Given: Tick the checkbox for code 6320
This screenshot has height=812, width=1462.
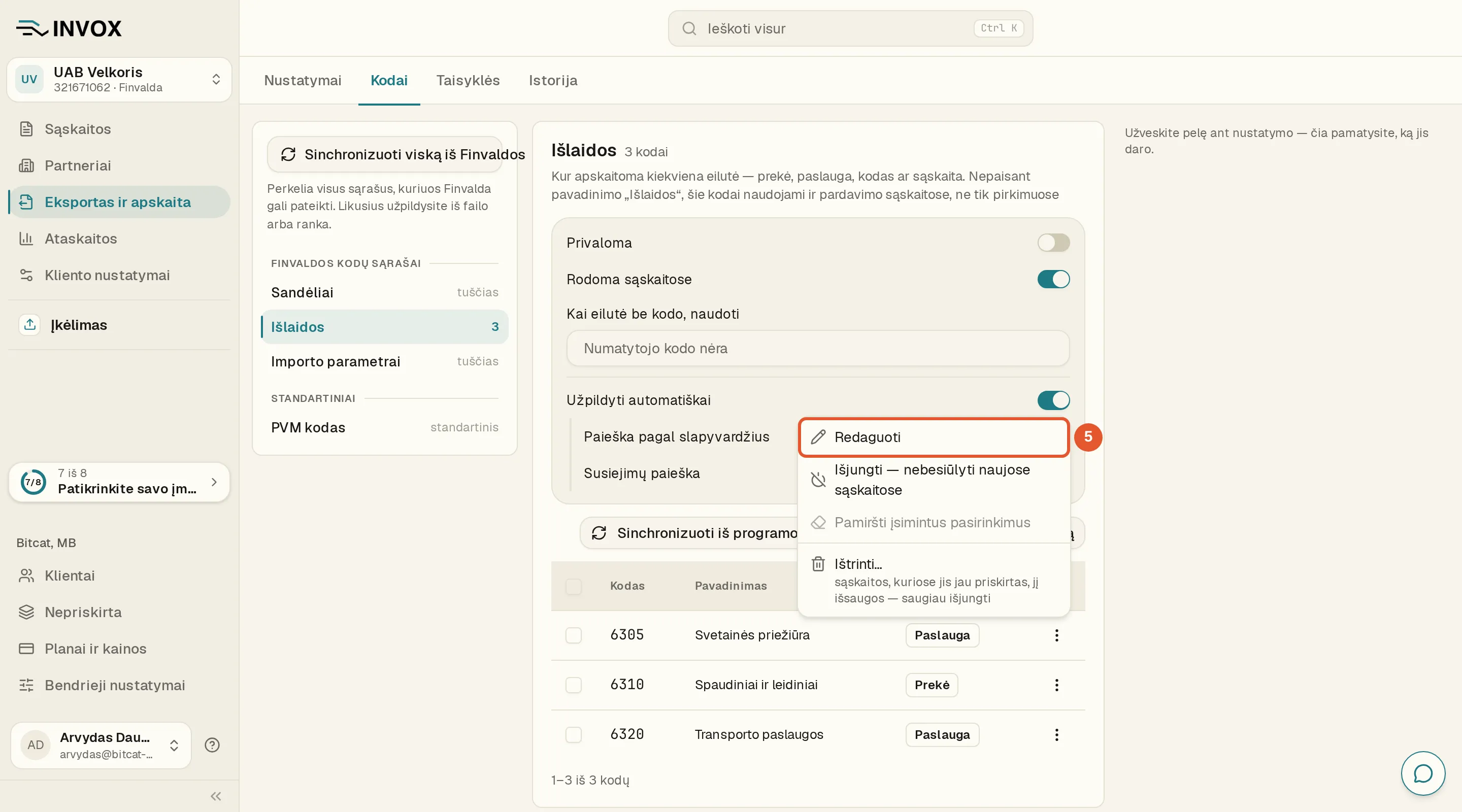Looking at the screenshot, I should click(573, 734).
